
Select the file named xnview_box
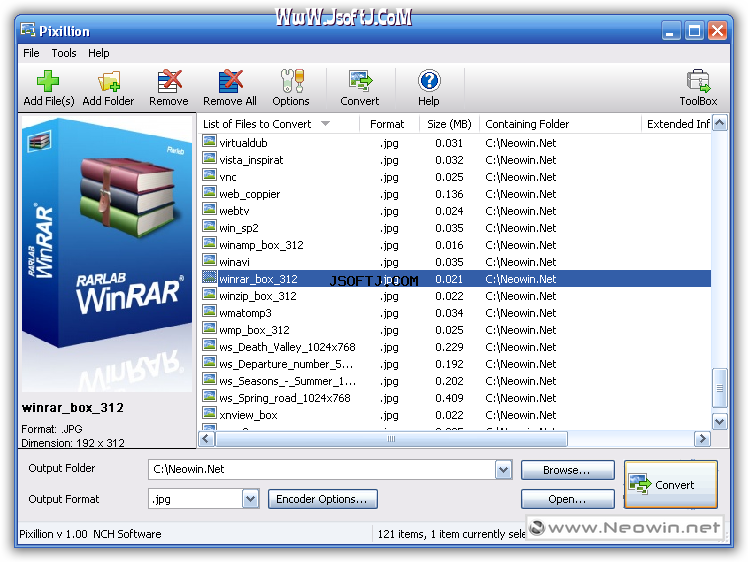point(248,415)
